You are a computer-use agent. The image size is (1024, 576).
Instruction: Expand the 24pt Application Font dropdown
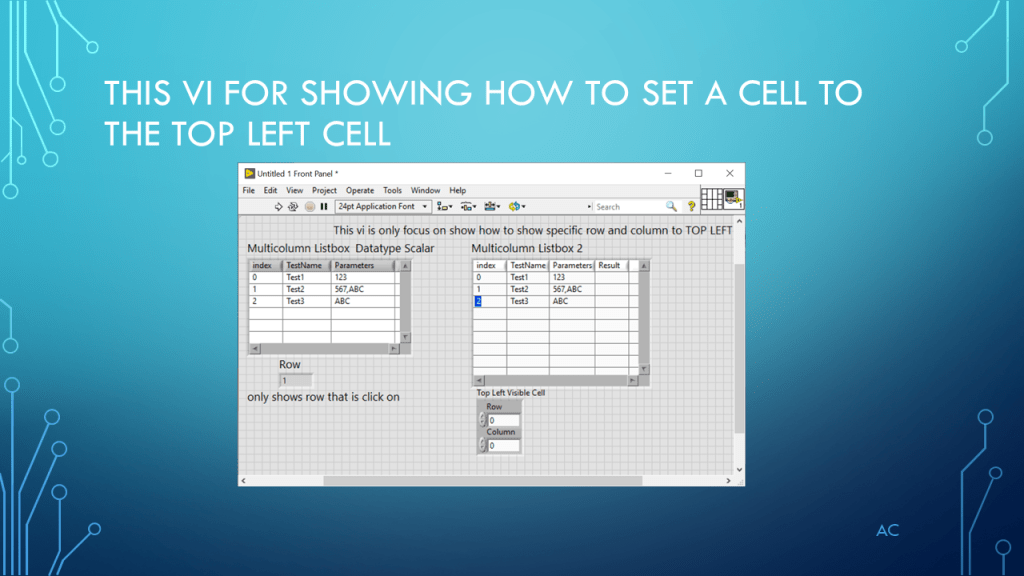[425, 207]
